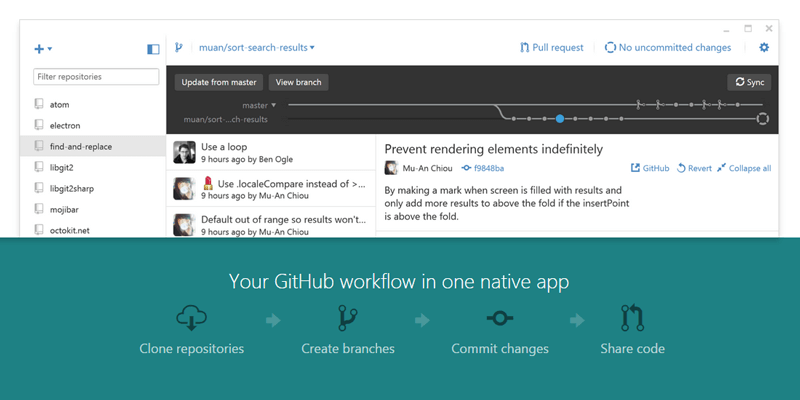Open the Pull request option
This screenshot has height=400, width=800.
[553, 47]
